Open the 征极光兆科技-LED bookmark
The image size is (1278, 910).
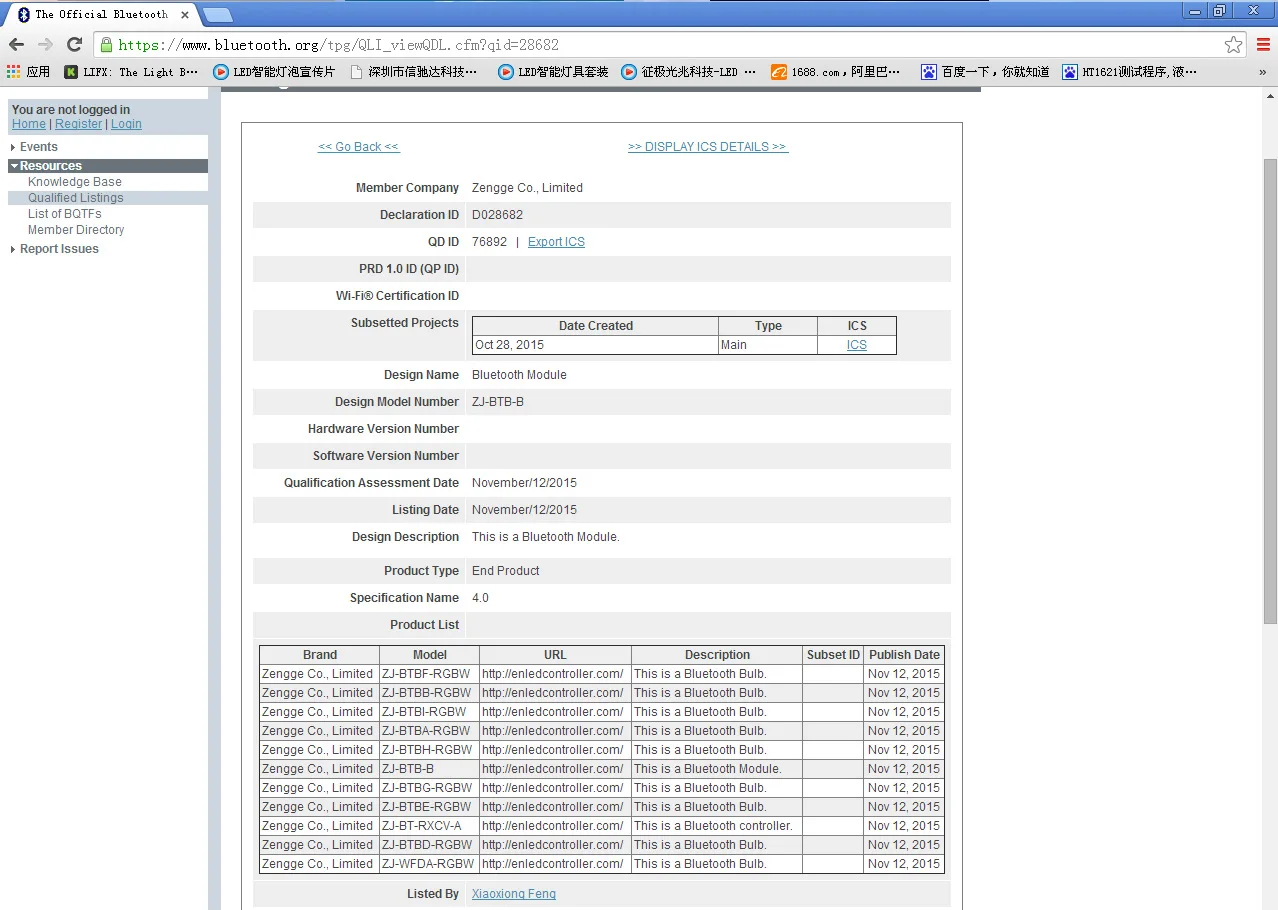[x=689, y=72]
